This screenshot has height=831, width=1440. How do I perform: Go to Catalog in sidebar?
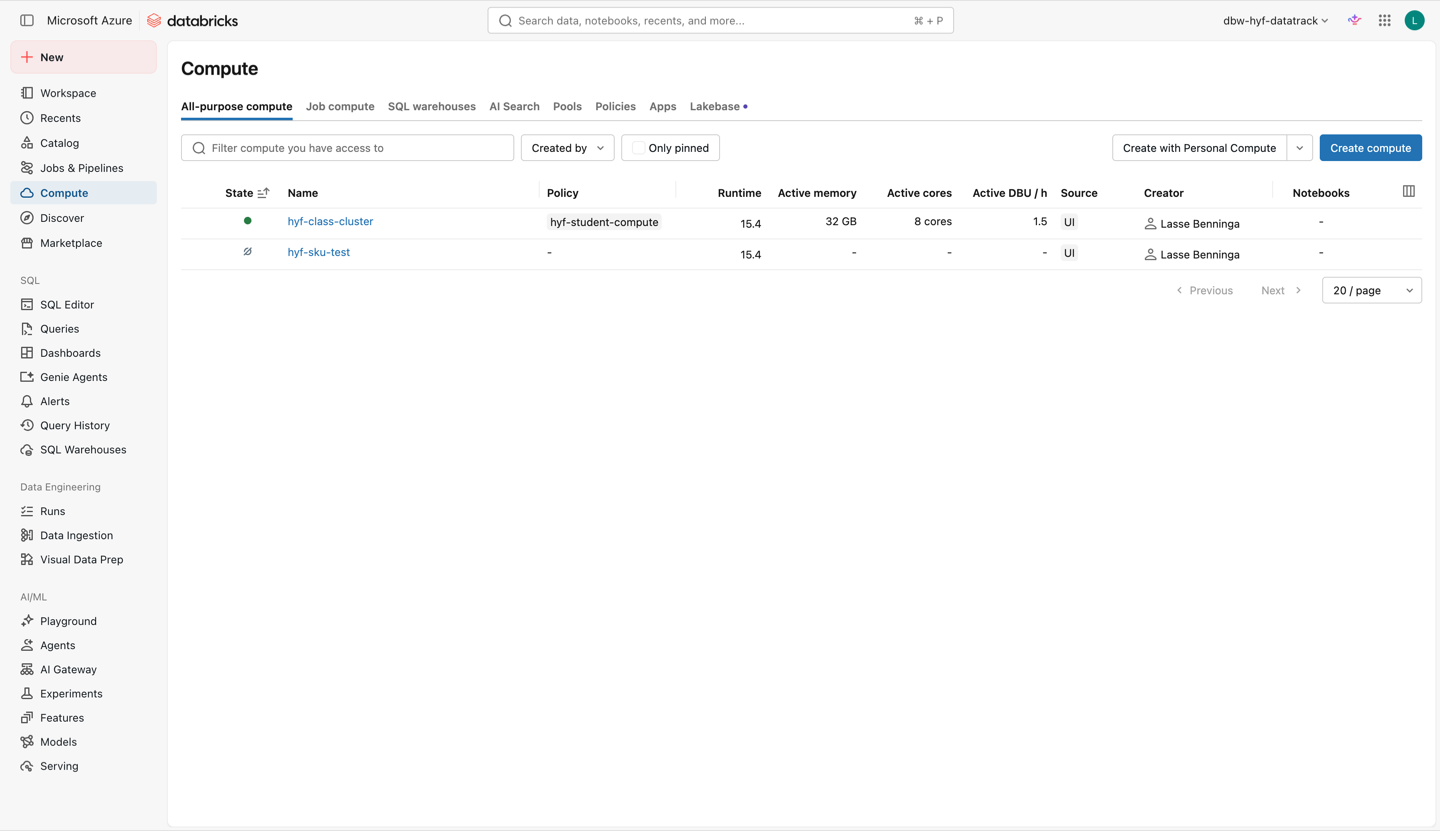83,143
